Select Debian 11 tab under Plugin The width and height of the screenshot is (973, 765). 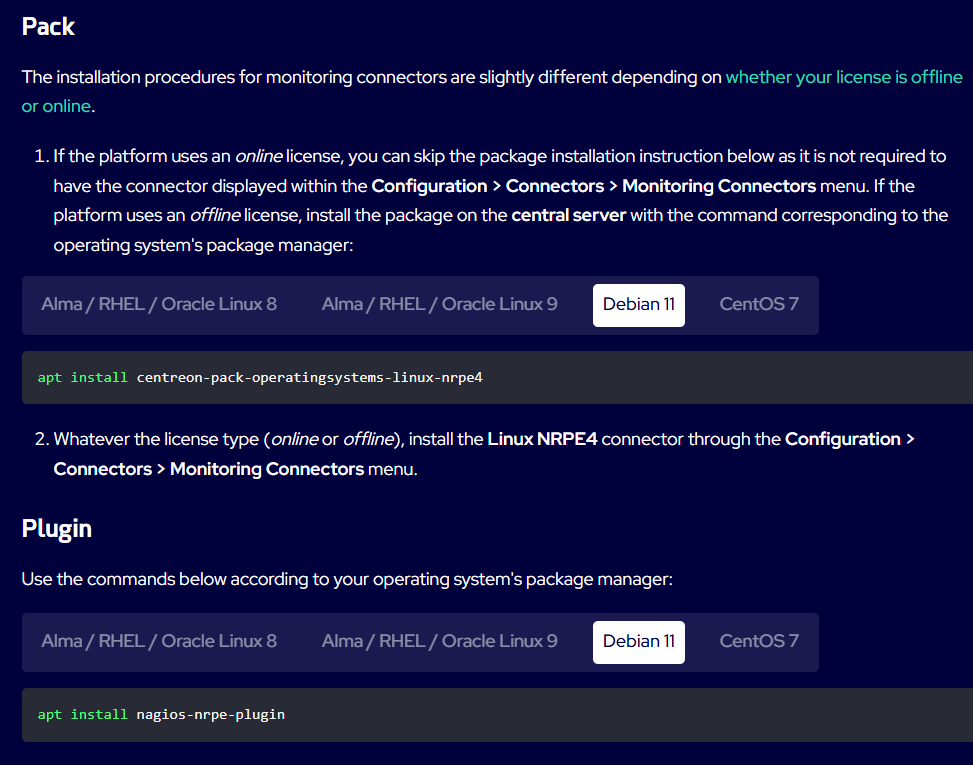pos(639,642)
